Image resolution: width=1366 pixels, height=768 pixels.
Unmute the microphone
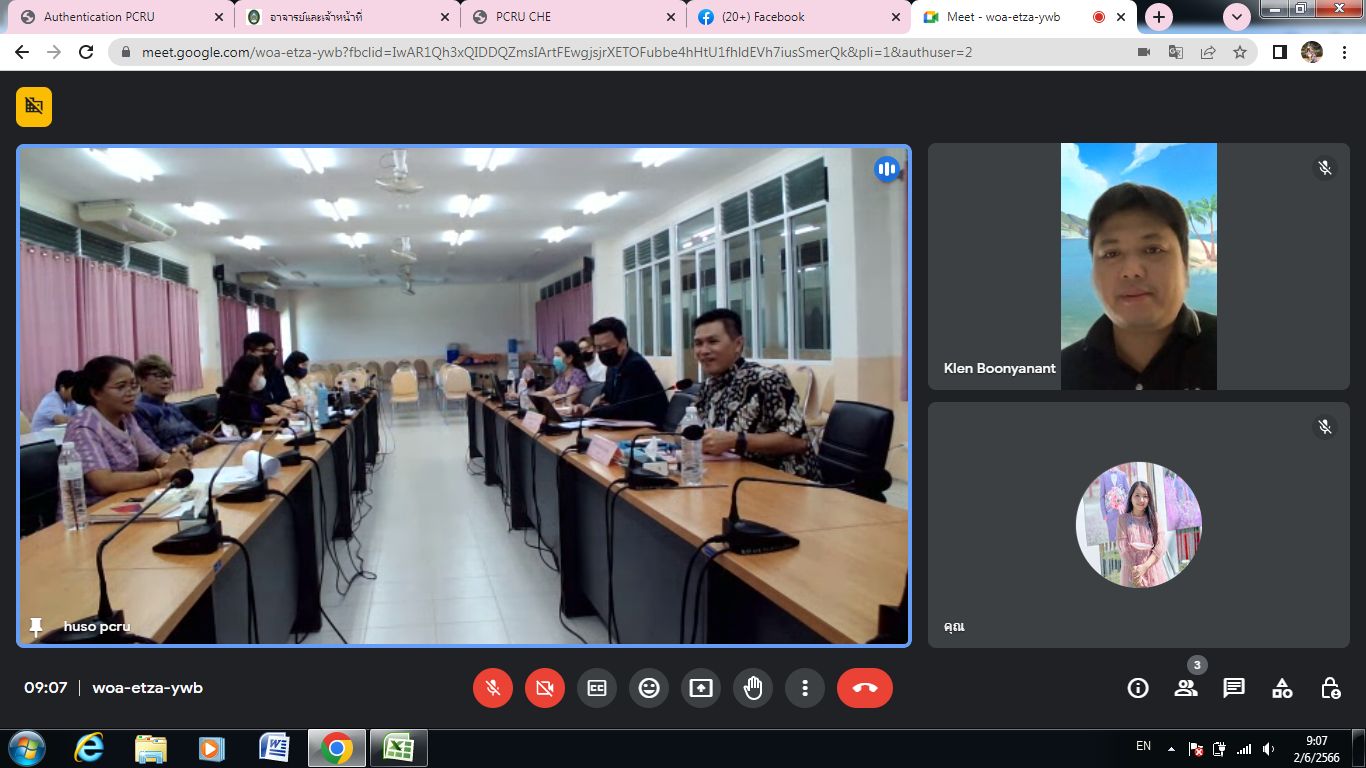[x=493, y=688]
